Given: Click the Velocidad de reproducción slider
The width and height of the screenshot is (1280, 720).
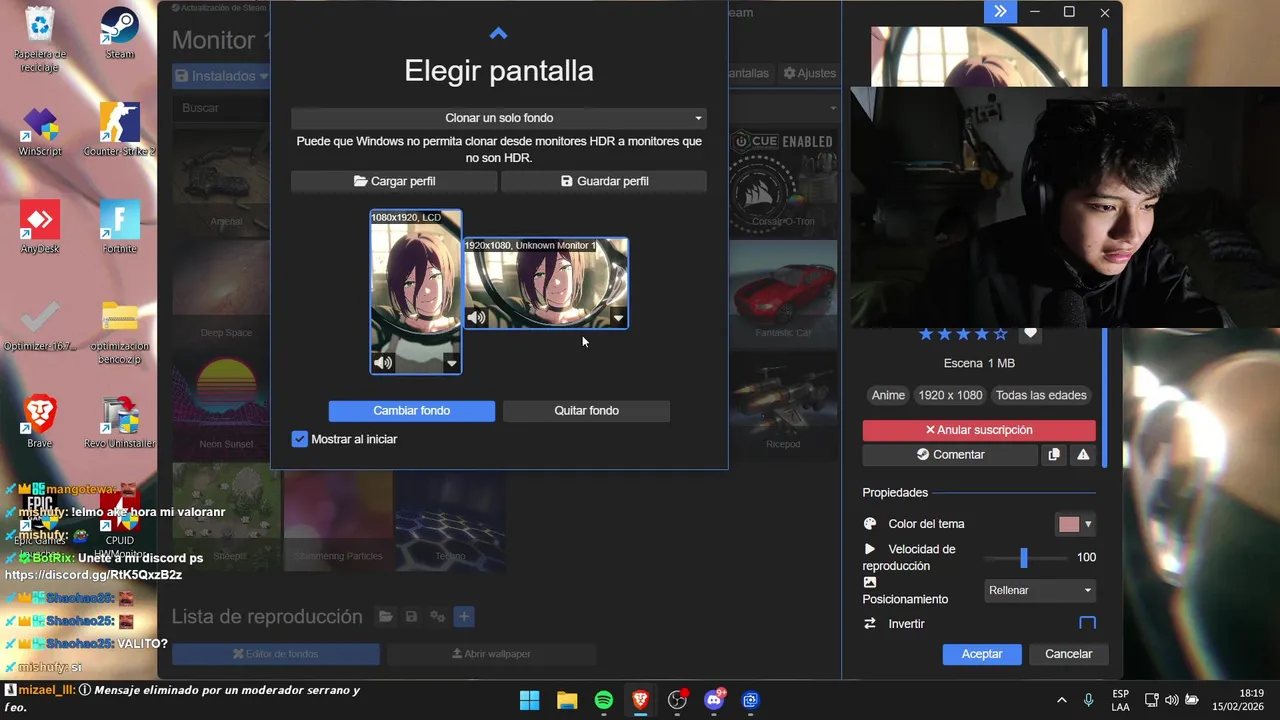Looking at the screenshot, I should 1024,558.
